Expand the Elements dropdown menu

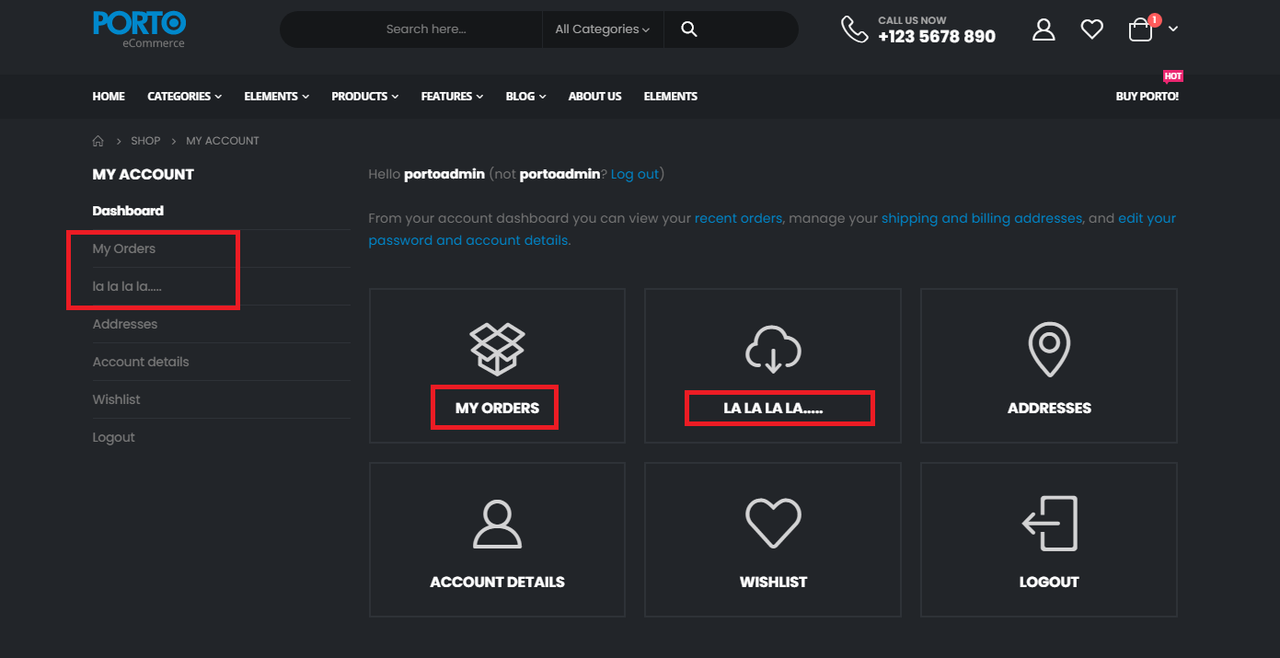[x=276, y=96]
